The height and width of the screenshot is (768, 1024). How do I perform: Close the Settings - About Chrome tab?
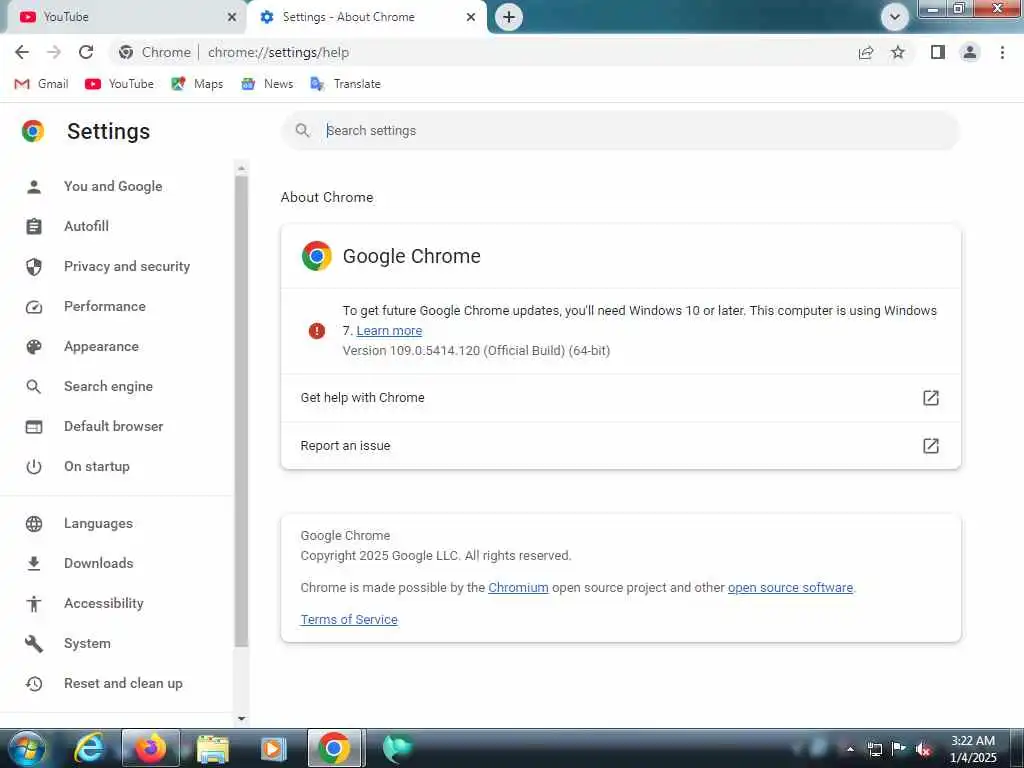[471, 17]
